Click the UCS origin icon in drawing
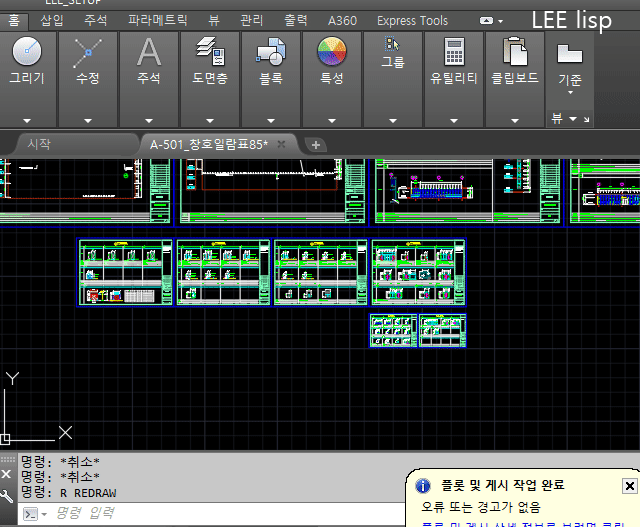 (5, 440)
